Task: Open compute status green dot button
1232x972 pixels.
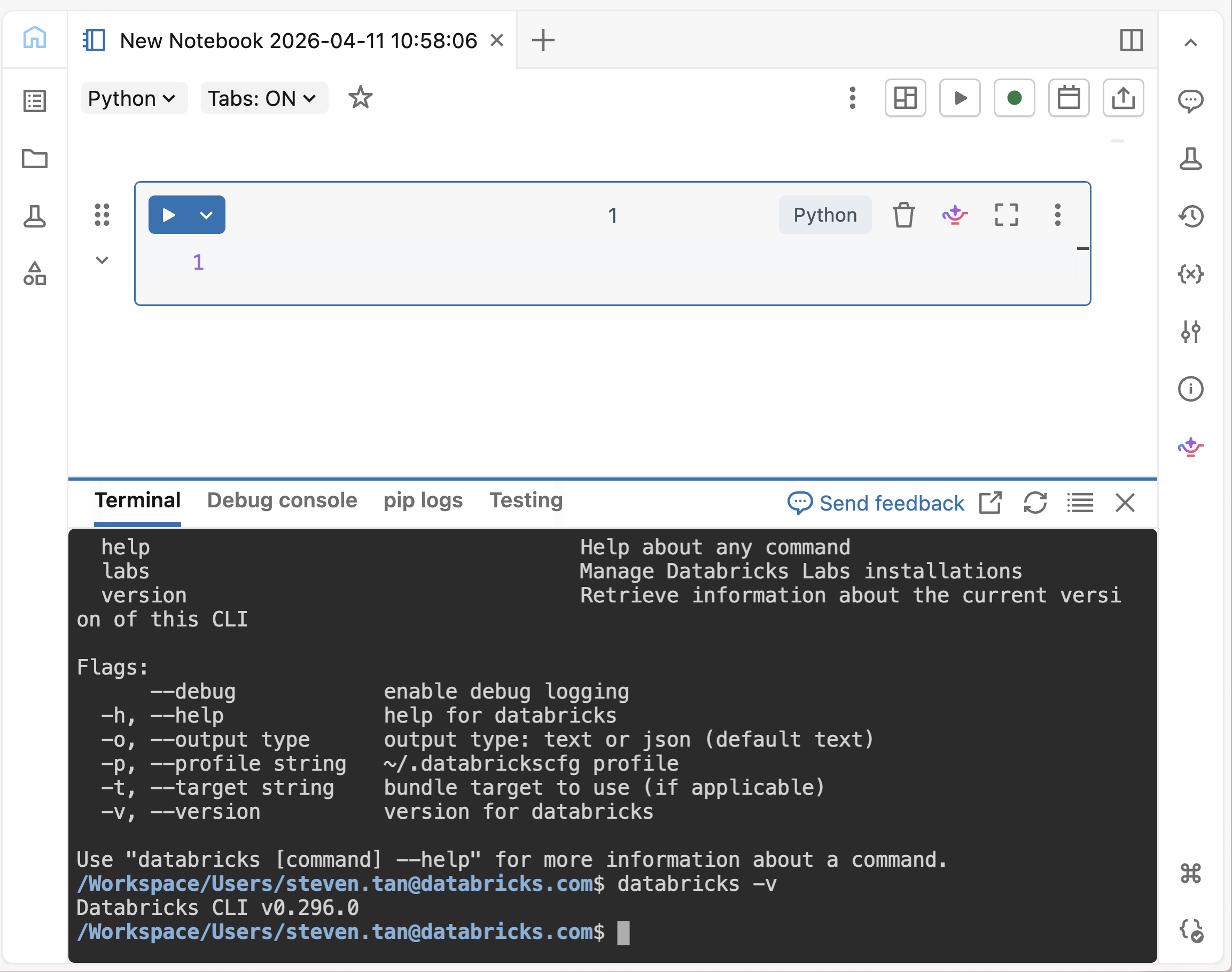Action: [x=1014, y=98]
